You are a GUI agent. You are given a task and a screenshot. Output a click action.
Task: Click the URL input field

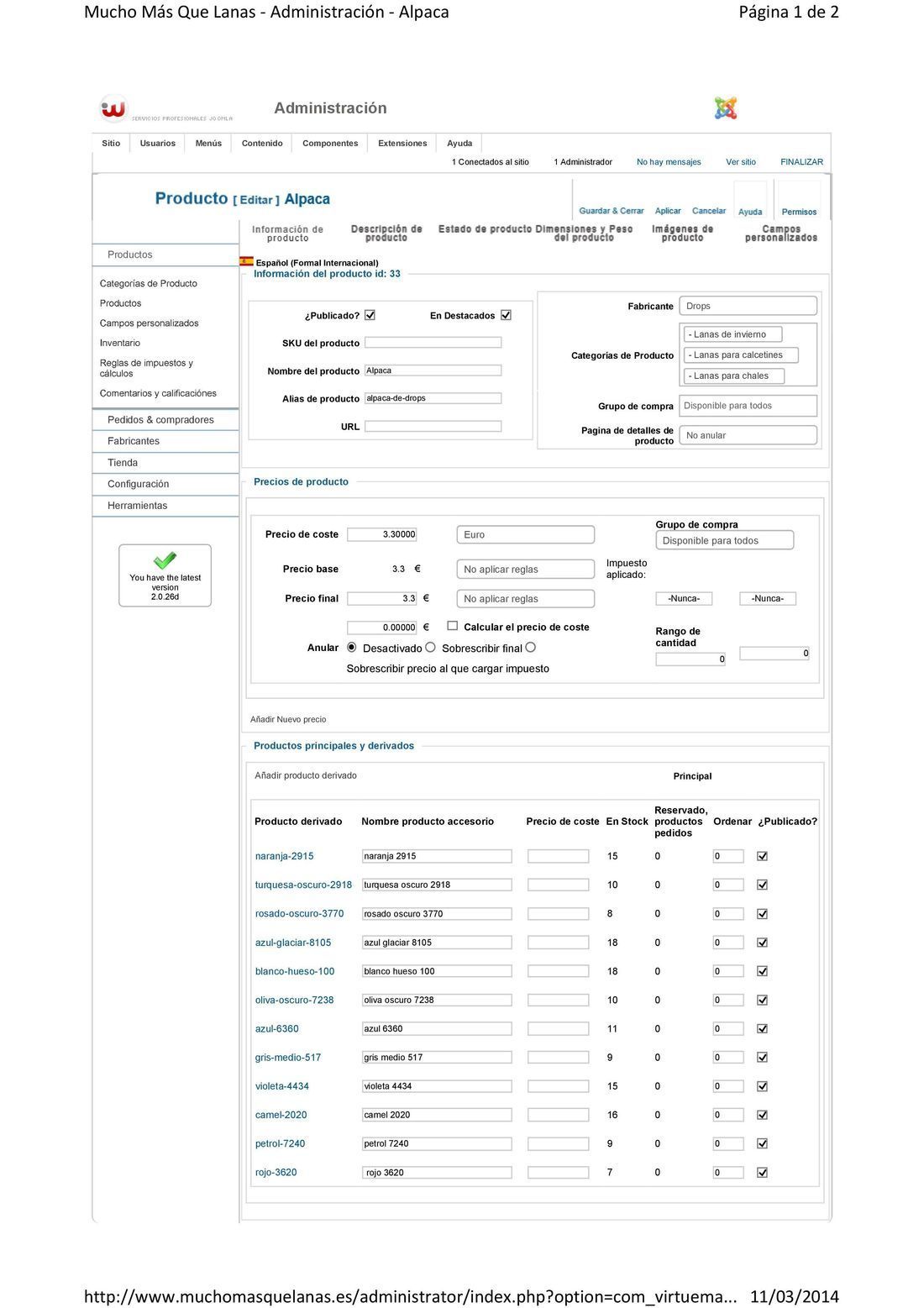tap(433, 427)
